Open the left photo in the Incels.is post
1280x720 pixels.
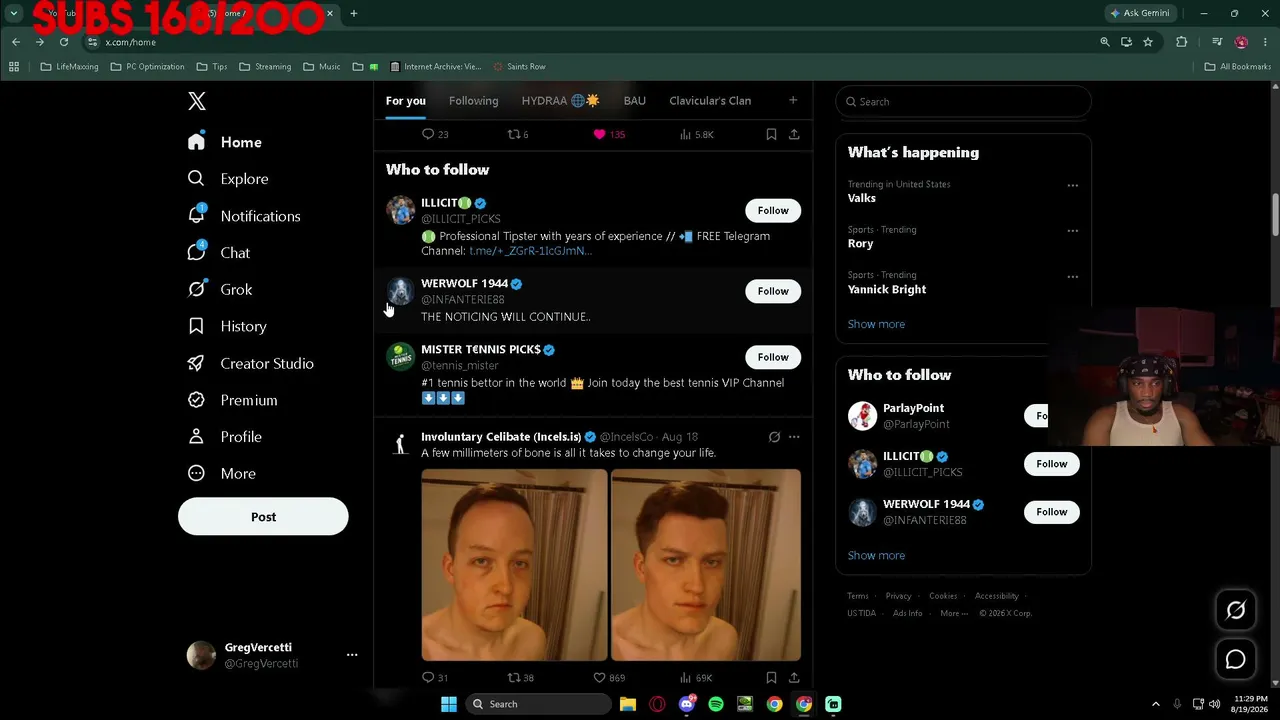click(514, 565)
